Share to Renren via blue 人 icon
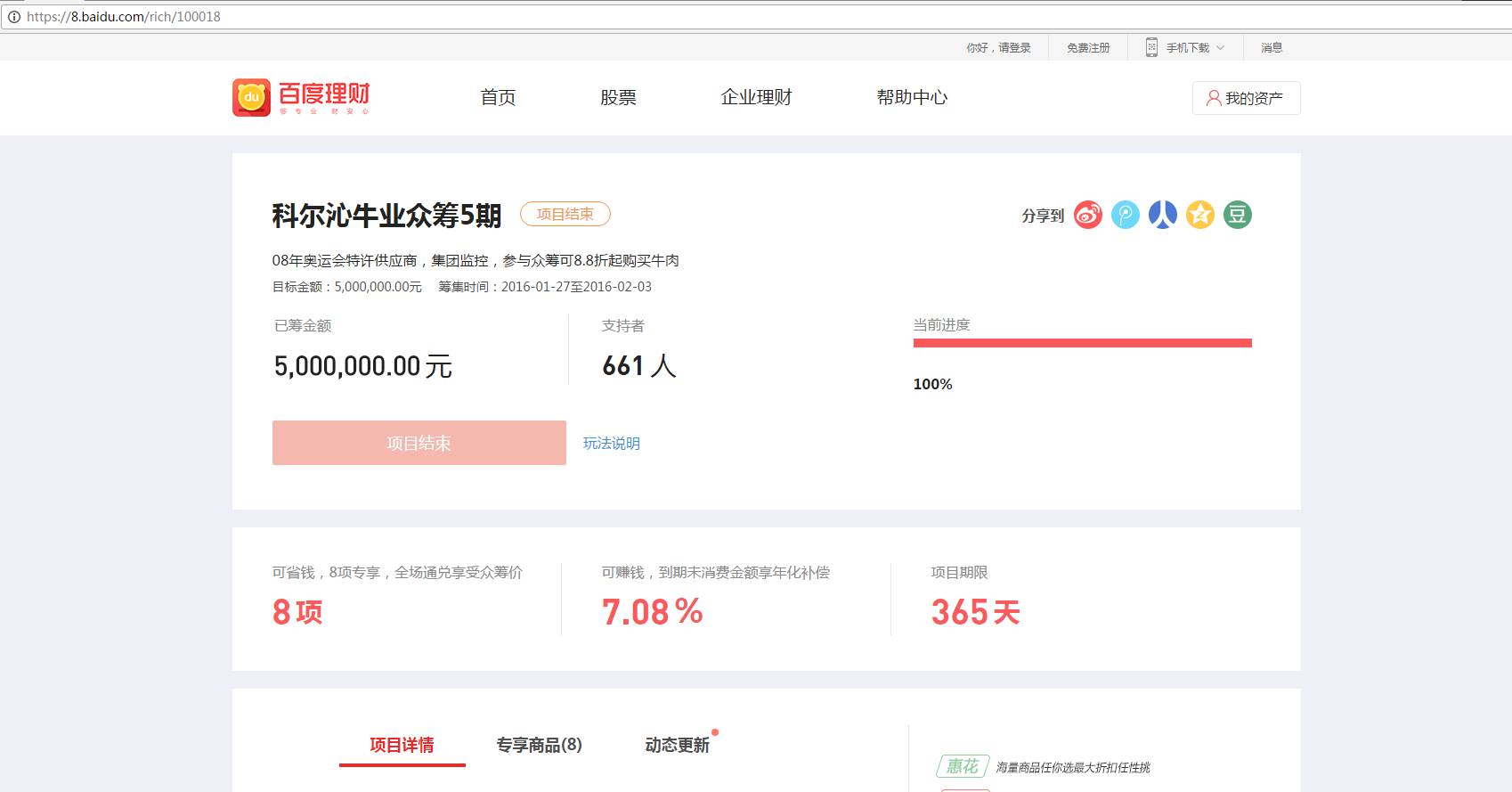This screenshot has height=792, width=1512. pyautogui.click(x=1163, y=215)
